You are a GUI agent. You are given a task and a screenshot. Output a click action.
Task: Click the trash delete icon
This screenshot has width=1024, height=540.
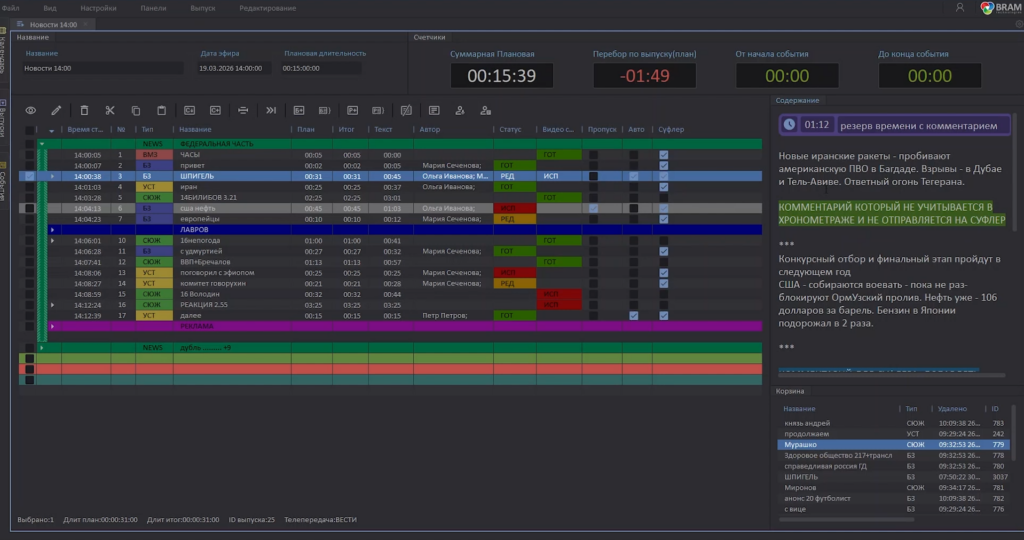click(84, 110)
